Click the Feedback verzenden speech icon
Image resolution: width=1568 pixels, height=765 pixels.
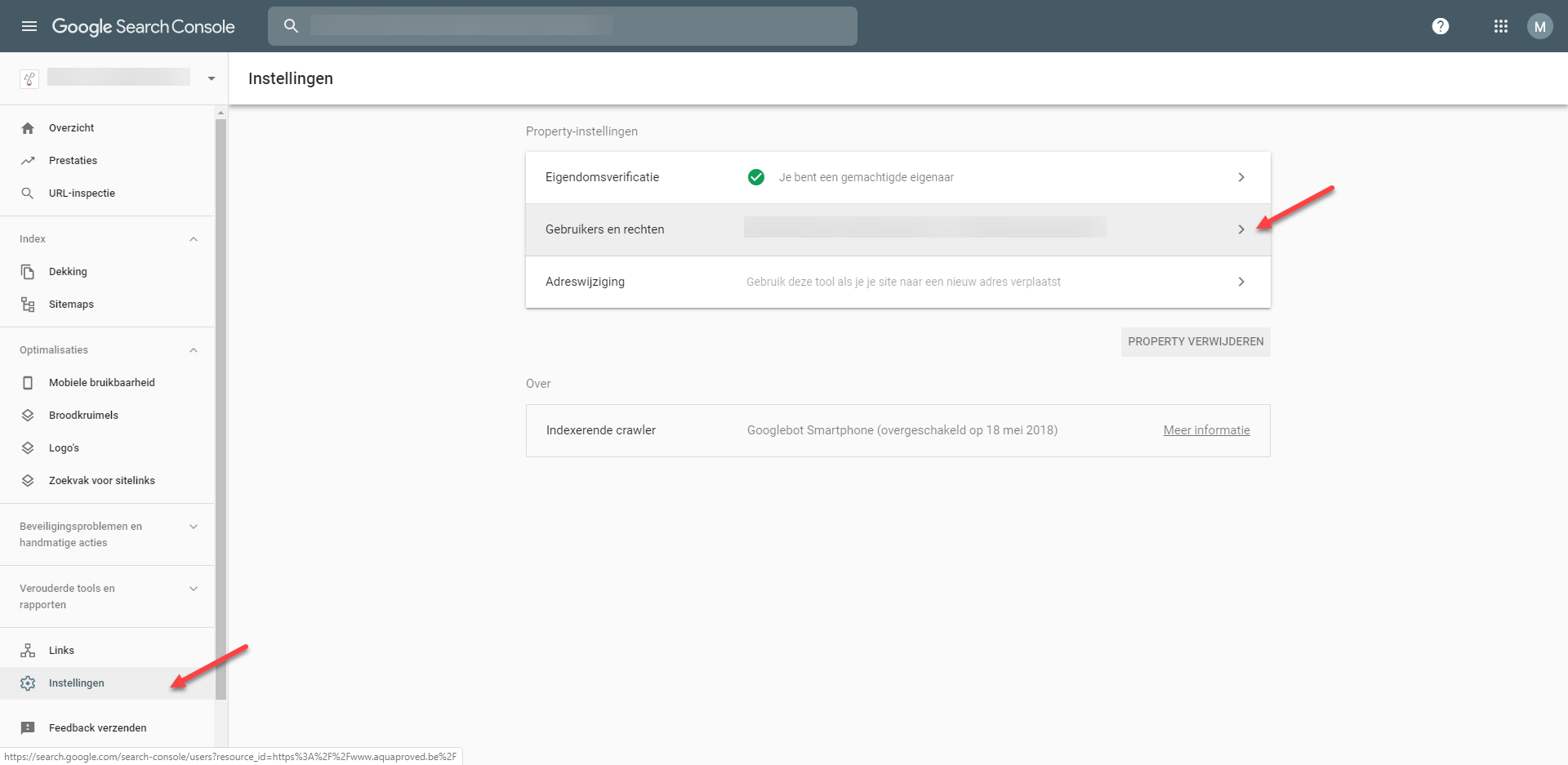click(x=28, y=728)
